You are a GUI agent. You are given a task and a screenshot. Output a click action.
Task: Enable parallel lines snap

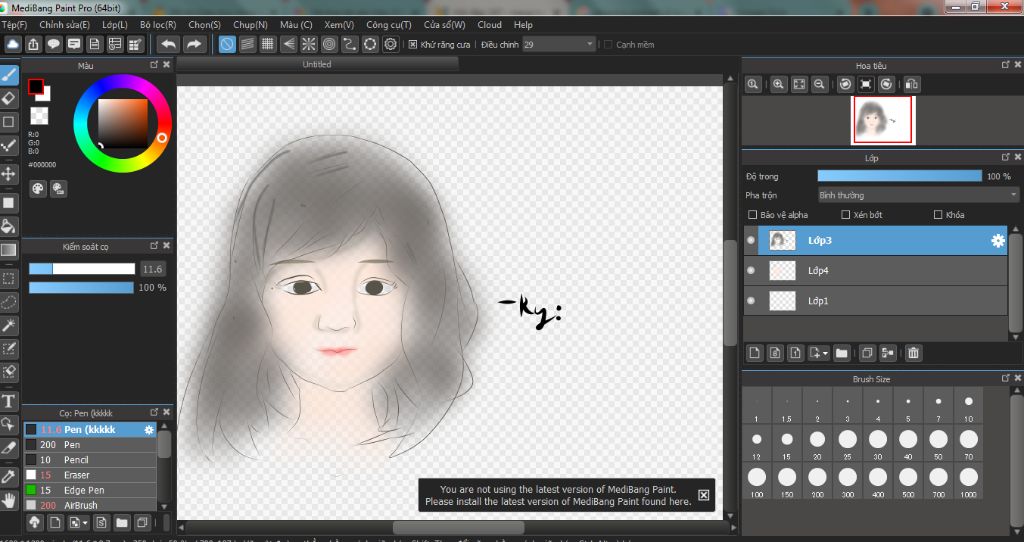[x=247, y=44]
